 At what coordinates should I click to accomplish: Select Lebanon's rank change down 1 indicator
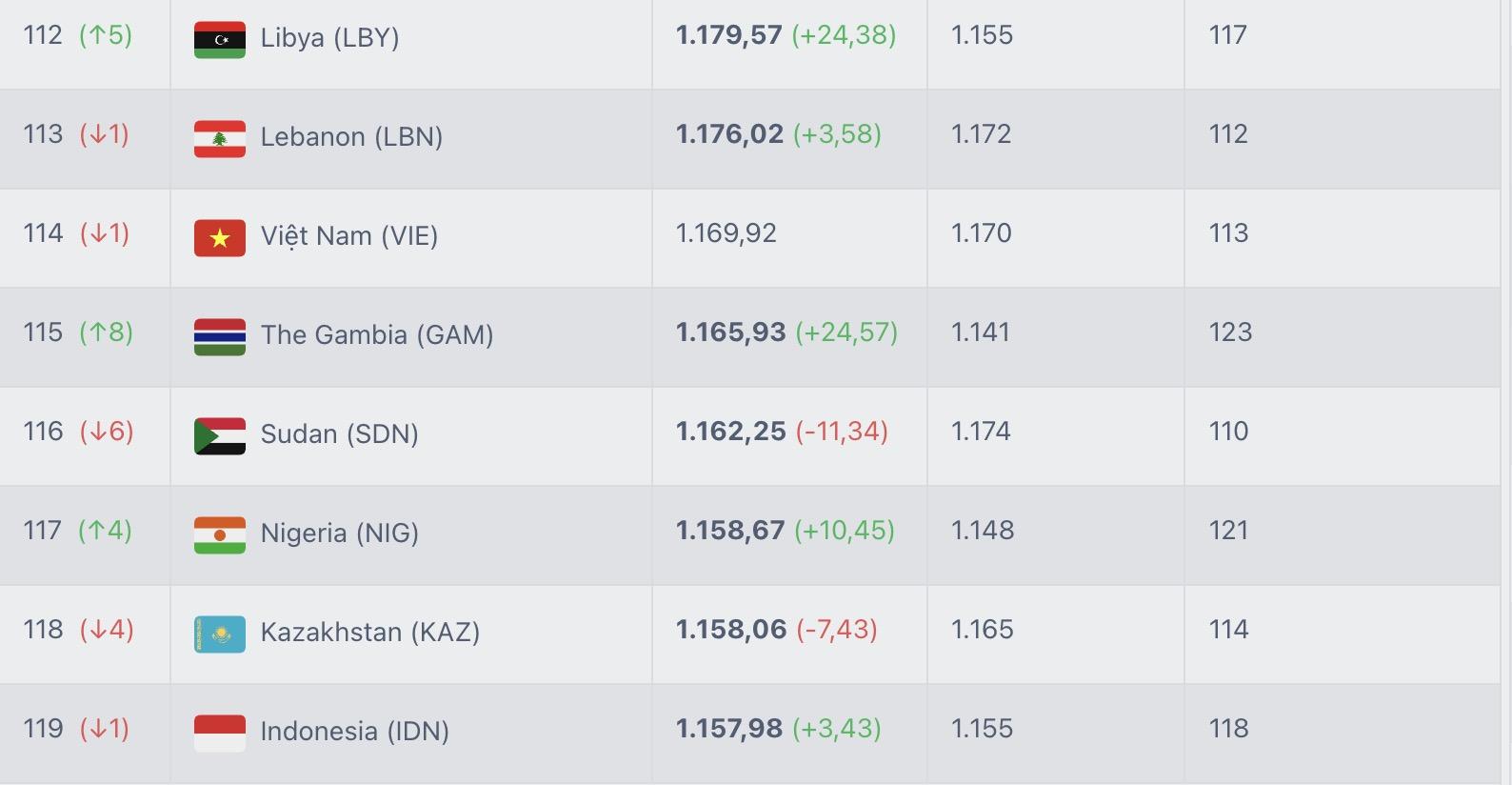[105, 134]
